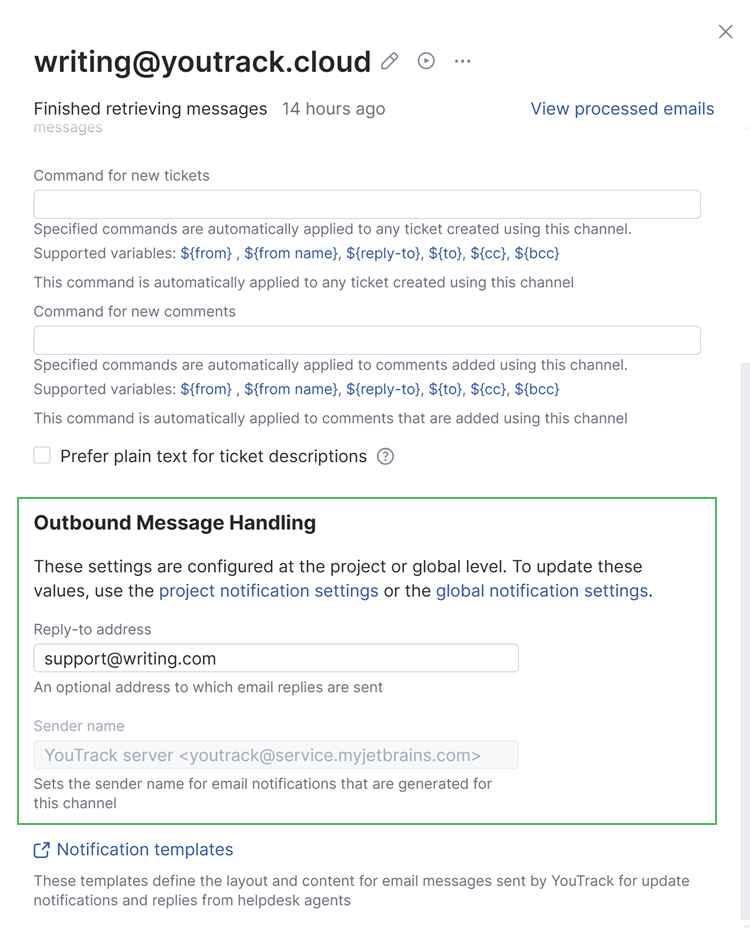Insert ${from} variable under new tickets command
Image resolution: width=750 pixels, height=932 pixels.
pos(206,254)
